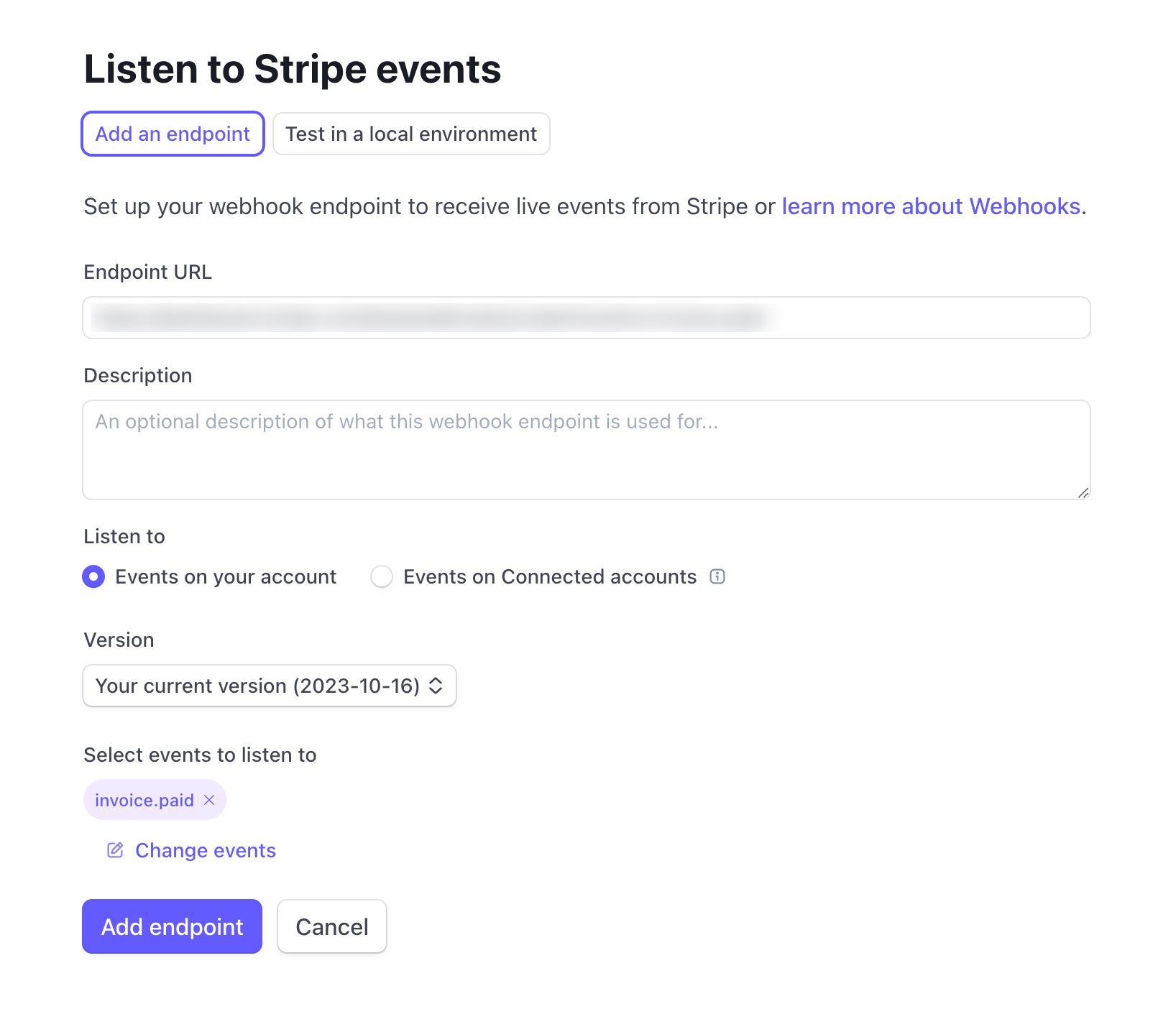Select the Events on your account radio button
Screen dimensions: 1176x1032
93,576
